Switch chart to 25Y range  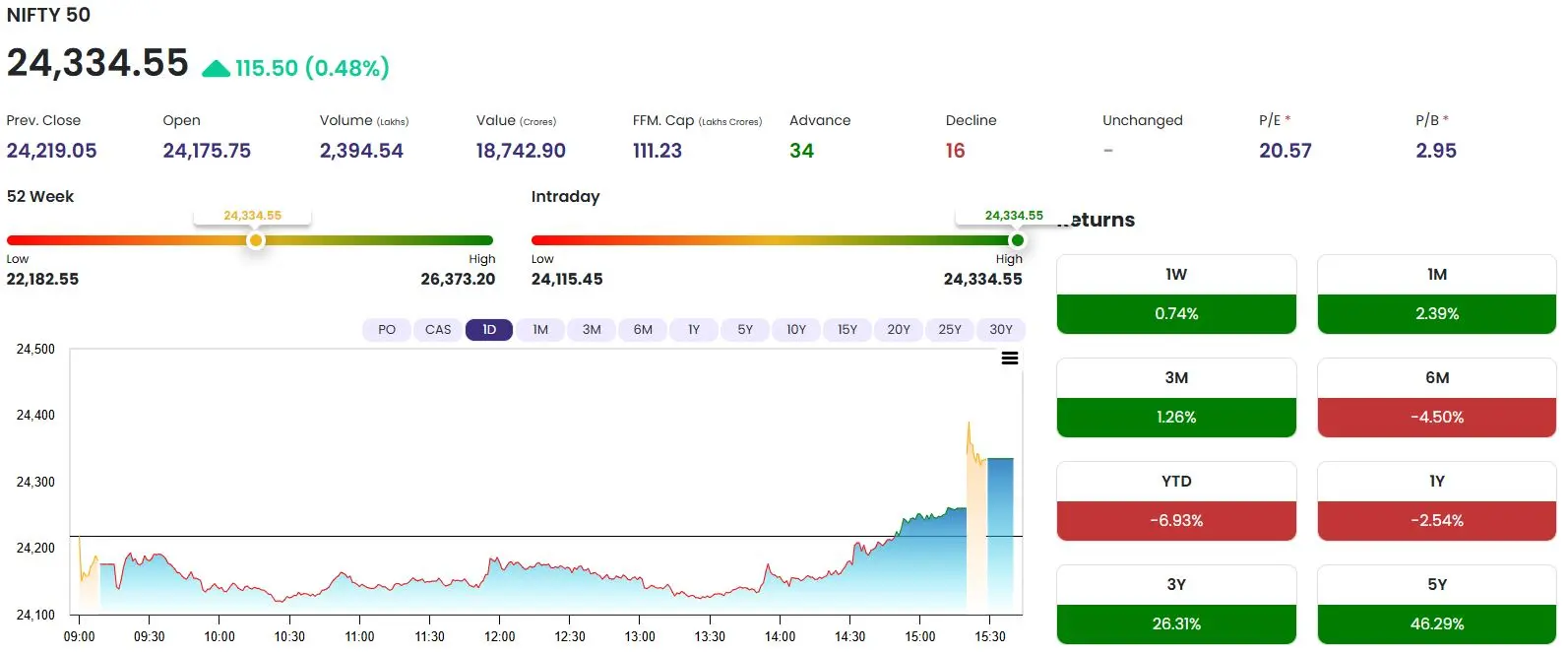(x=950, y=330)
